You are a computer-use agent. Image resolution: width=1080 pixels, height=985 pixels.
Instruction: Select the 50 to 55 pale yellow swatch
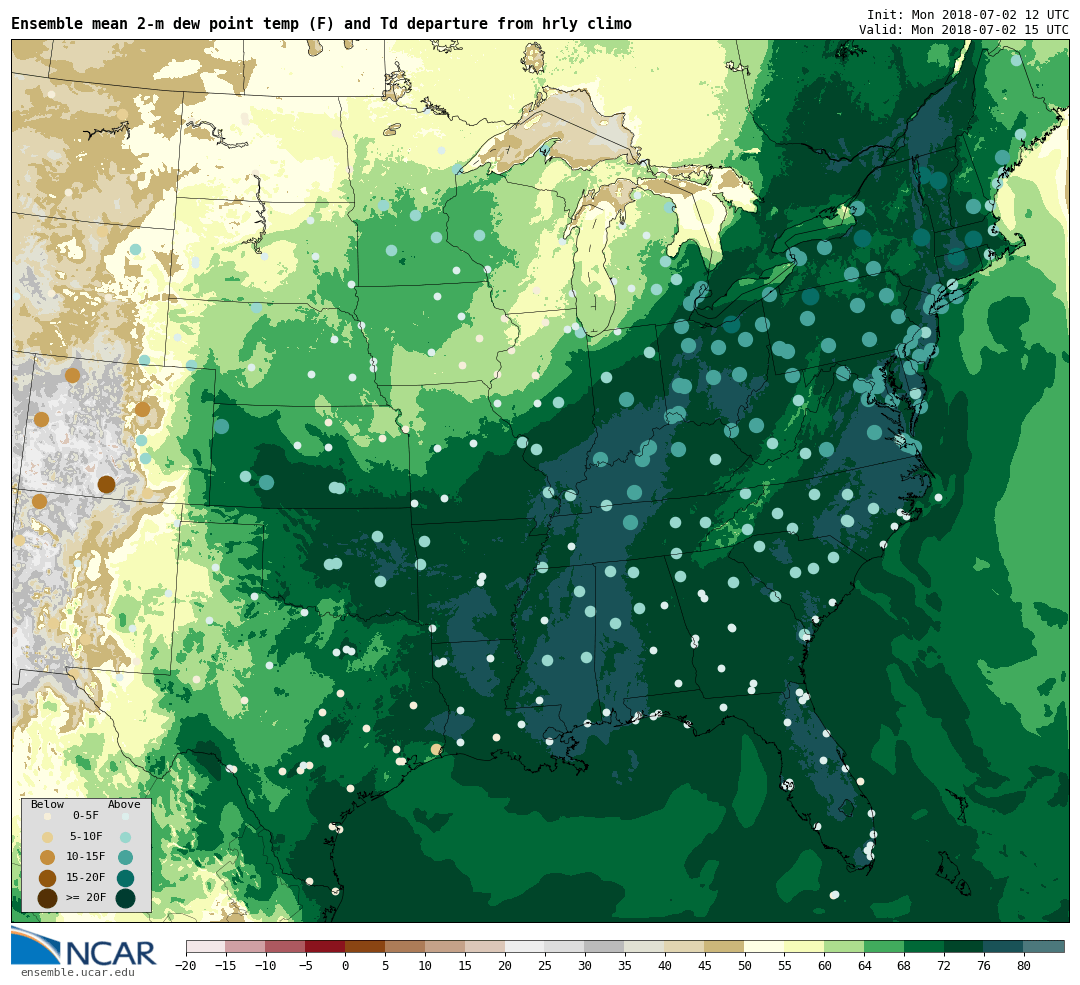pyautogui.click(x=765, y=946)
